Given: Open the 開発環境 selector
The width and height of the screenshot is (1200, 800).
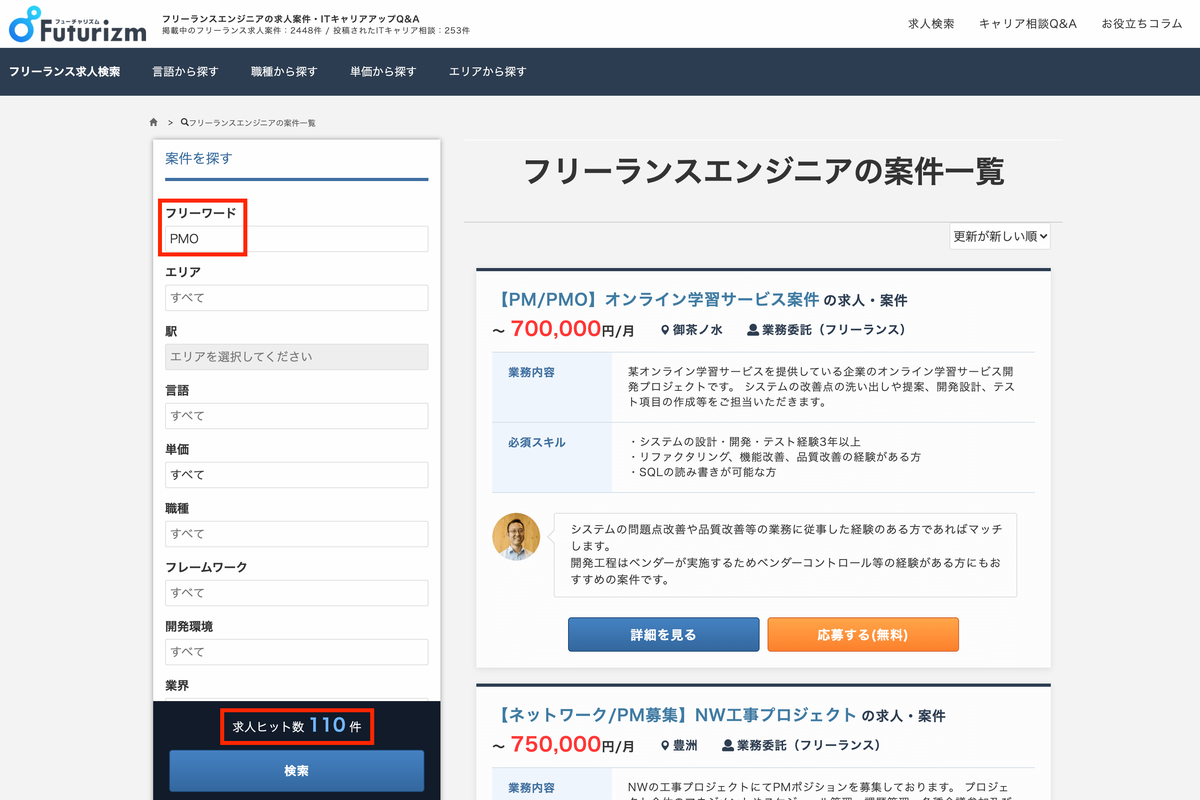Looking at the screenshot, I should [297, 652].
